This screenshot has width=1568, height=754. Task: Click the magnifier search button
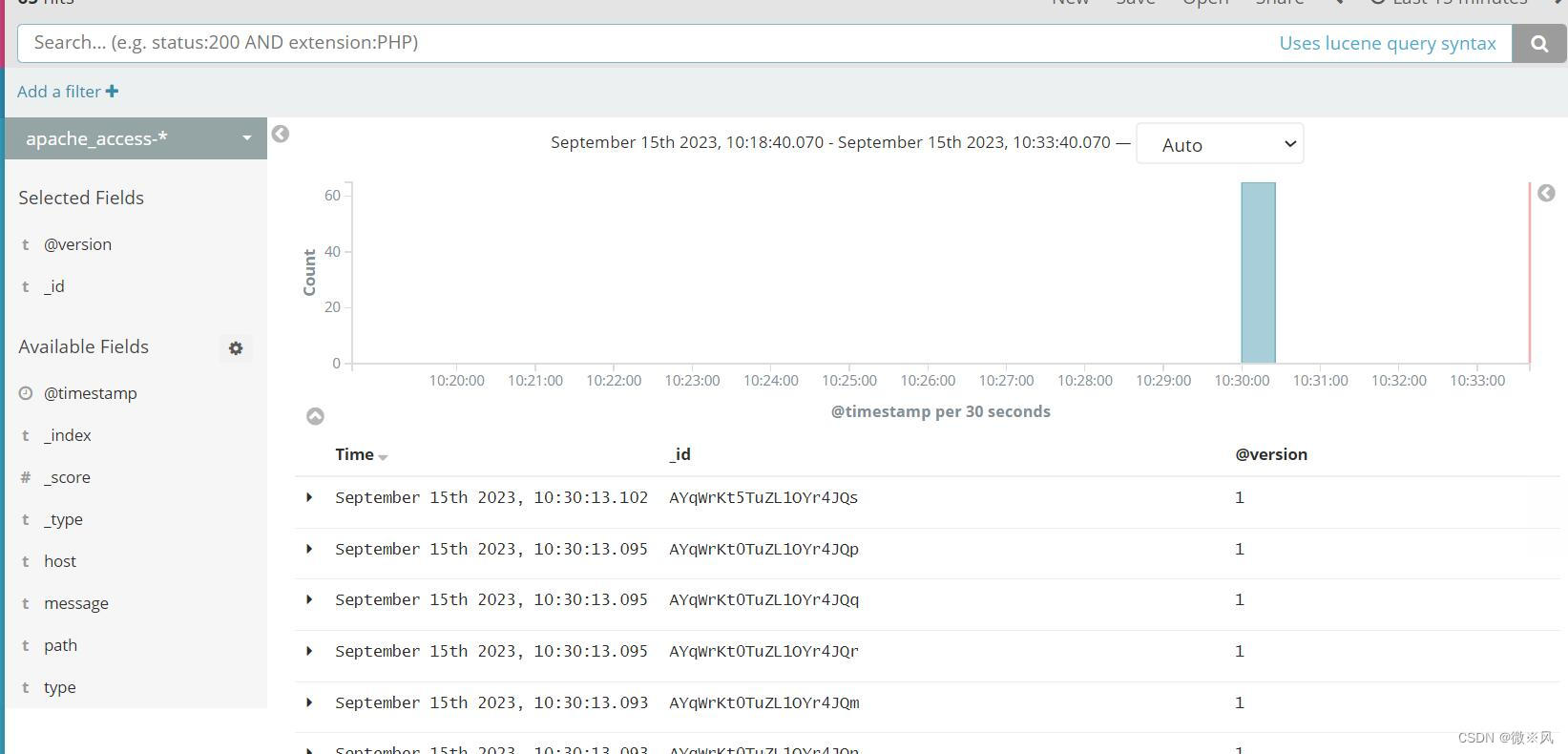tap(1538, 43)
